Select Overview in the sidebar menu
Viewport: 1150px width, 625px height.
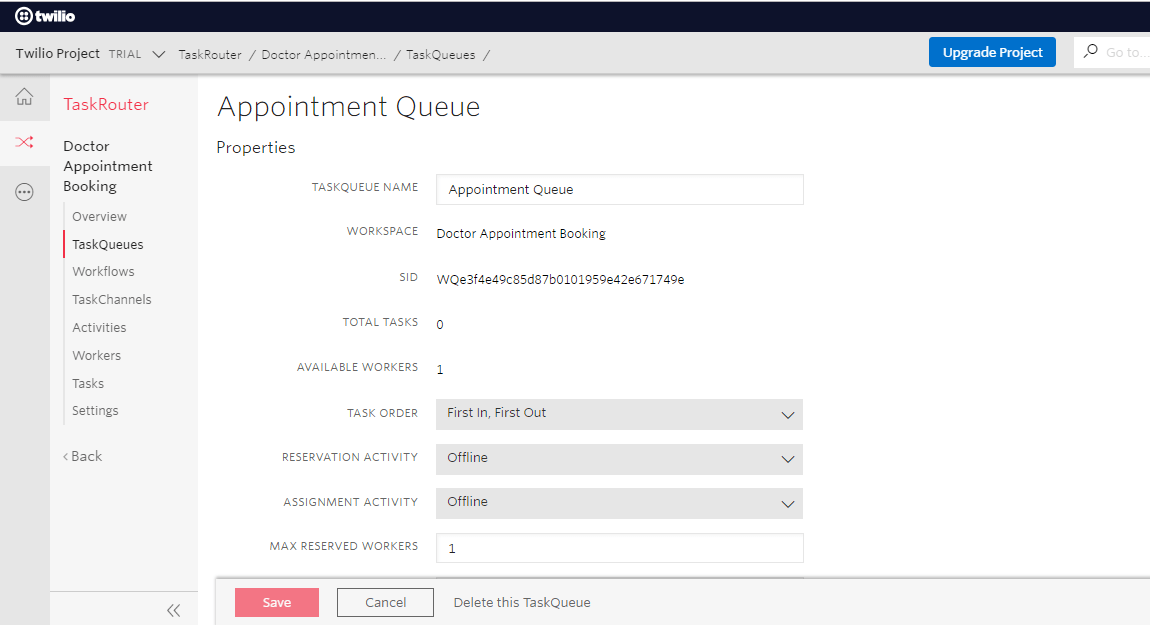pyautogui.click(x=98, y=216)
